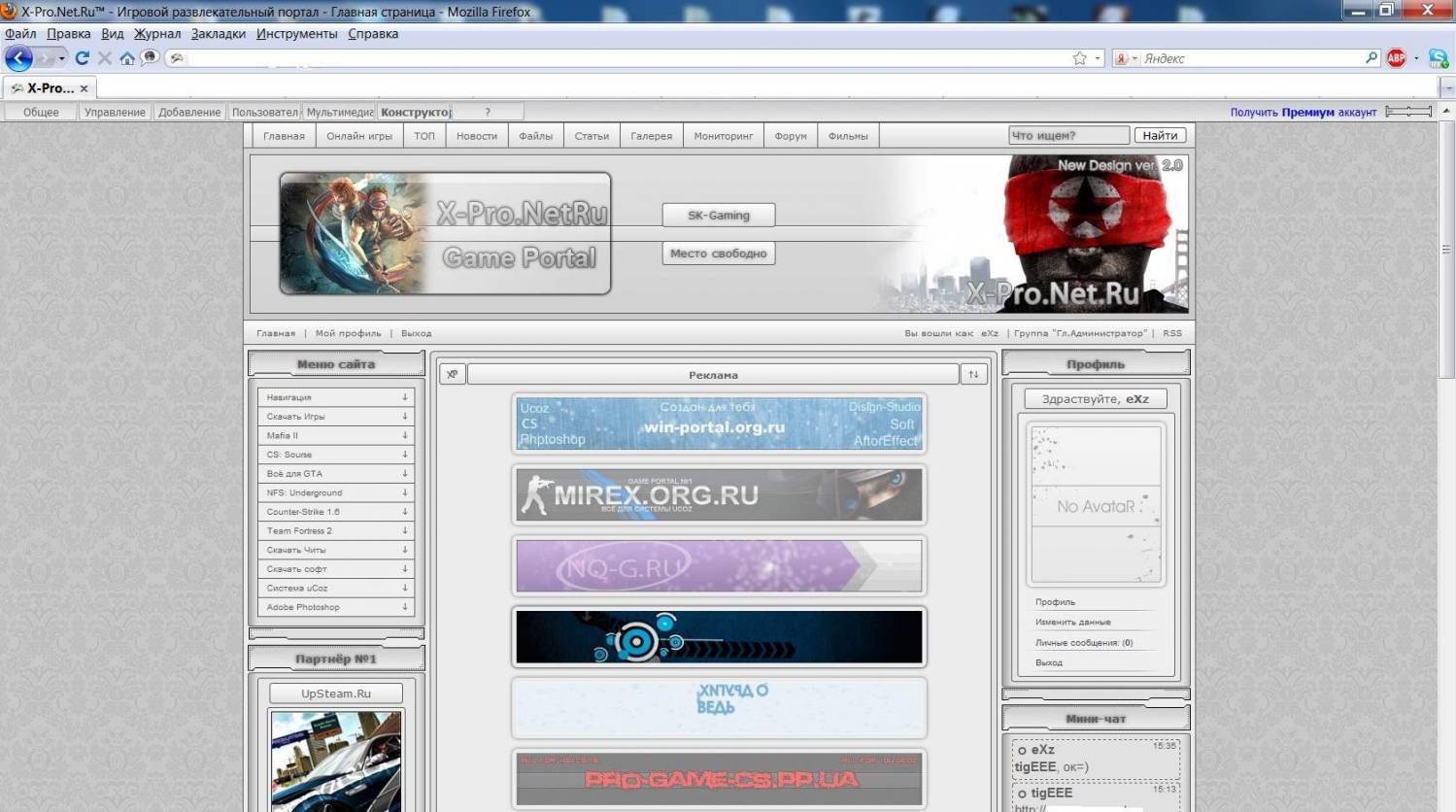1456x812 pixels.
Task: Bookmark this page with the star icon
Action: [1079, 58]
